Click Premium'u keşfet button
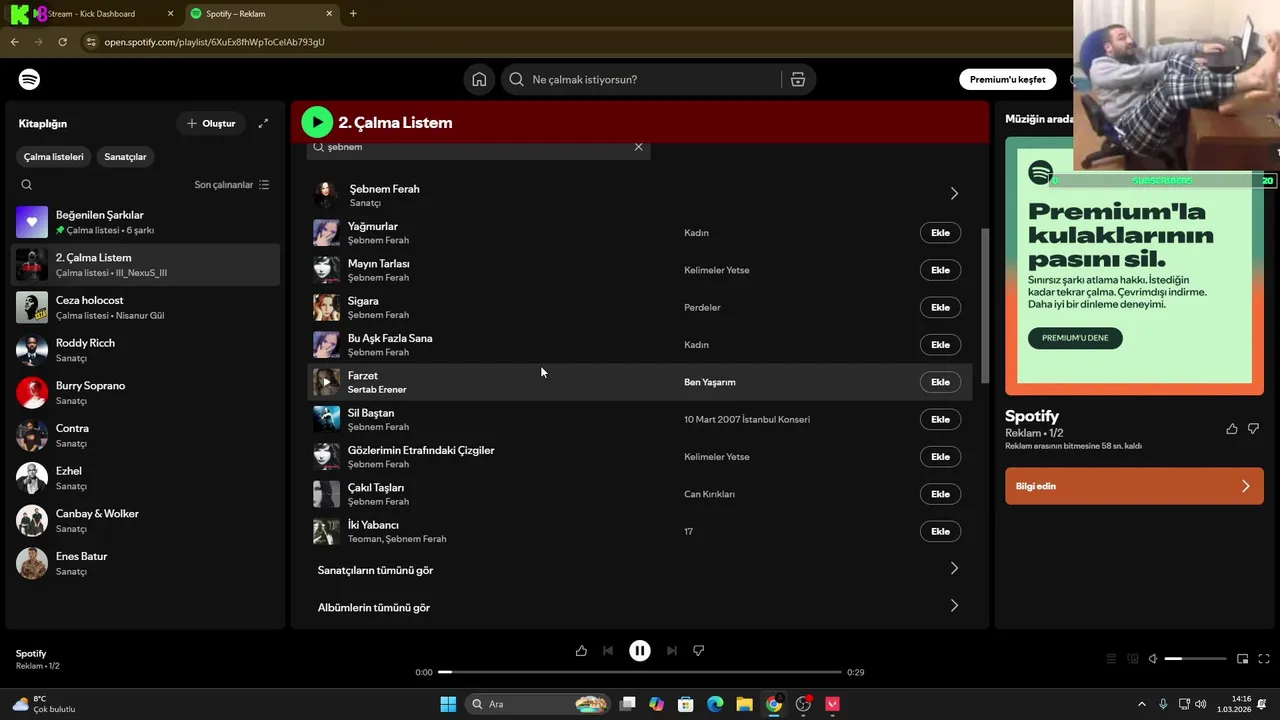 tap(1007, 80)
